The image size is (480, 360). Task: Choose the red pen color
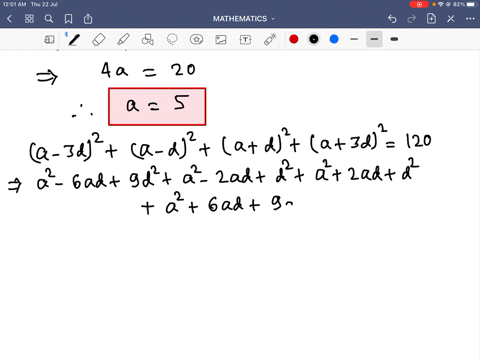(x=294, y=39)
